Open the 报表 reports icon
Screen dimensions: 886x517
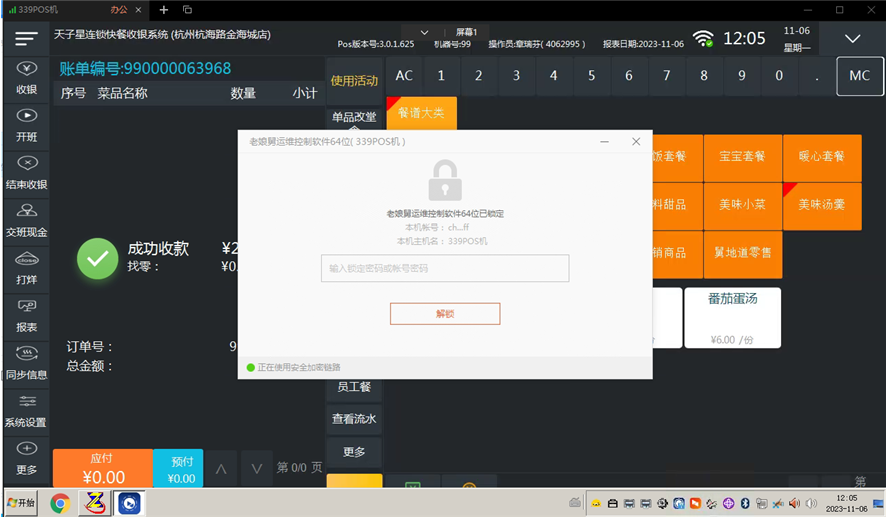tap(27, 315)
